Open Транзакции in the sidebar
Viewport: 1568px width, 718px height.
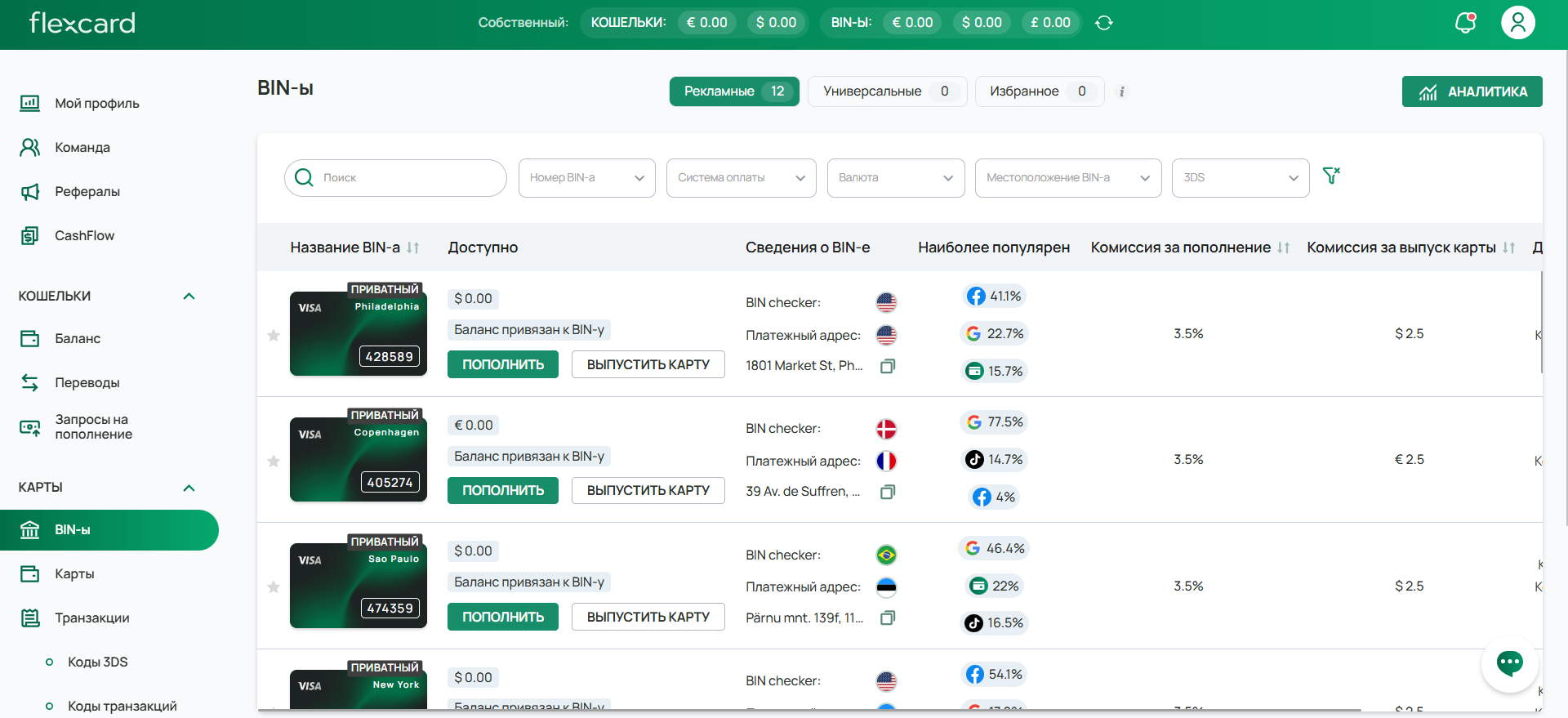pyautogui.click(x=91, y=618)
